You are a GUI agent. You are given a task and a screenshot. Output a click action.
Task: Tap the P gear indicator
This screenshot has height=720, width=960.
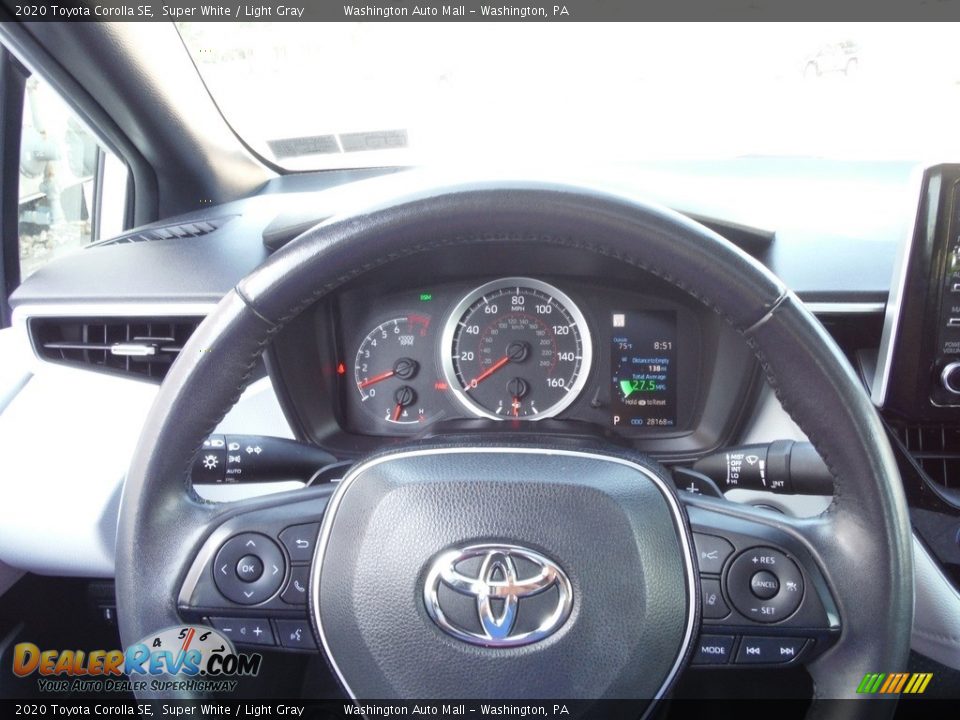[617, 421]
